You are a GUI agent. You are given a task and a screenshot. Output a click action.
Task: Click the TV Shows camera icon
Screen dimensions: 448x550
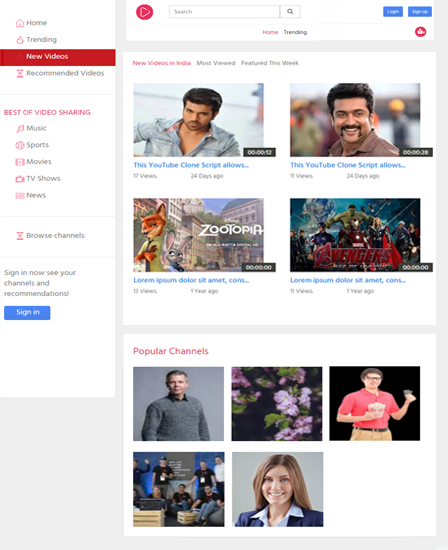[x=20, y=179]
